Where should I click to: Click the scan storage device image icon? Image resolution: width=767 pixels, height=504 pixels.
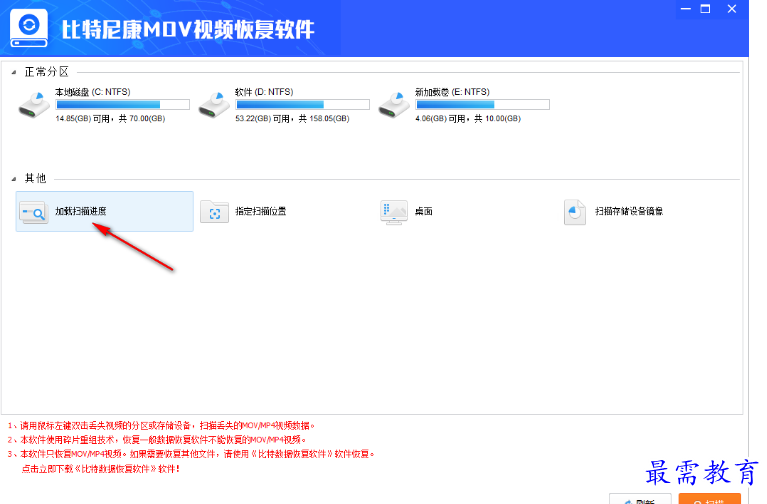pyautogui.click(x=575, y=212)
